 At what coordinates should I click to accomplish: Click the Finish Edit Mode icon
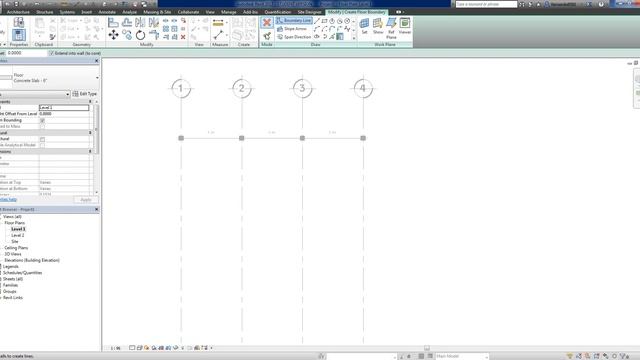coord(267,36)
